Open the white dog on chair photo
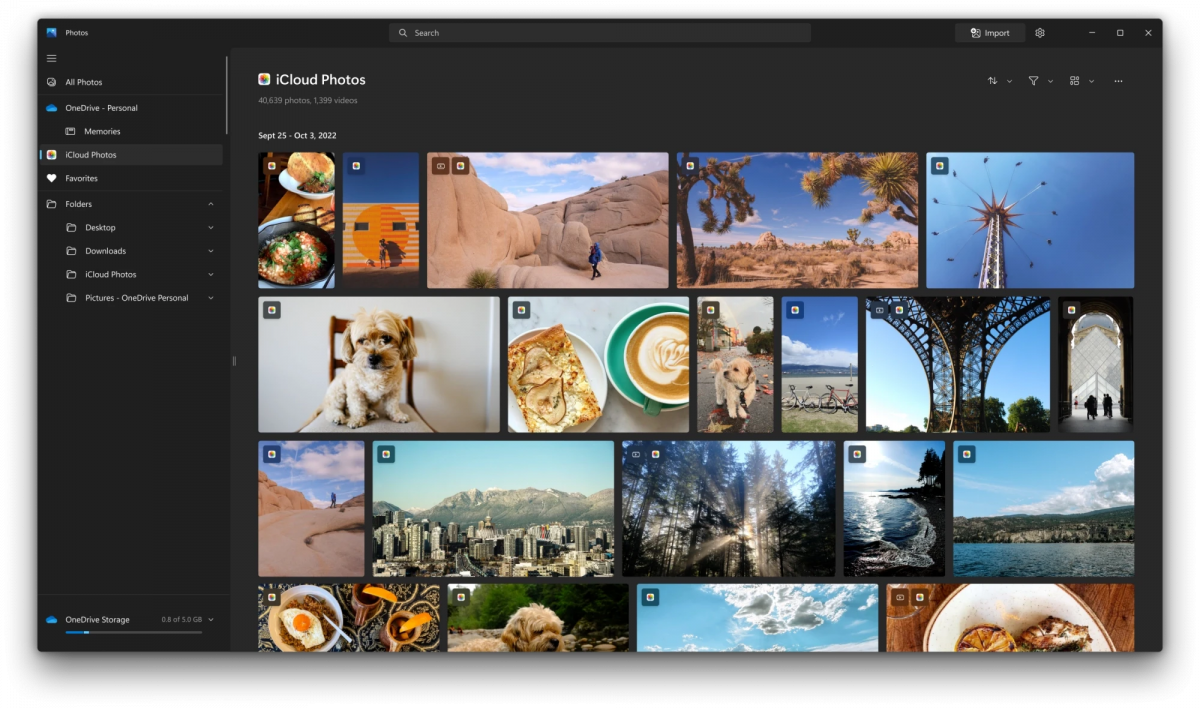 (379, 364)
